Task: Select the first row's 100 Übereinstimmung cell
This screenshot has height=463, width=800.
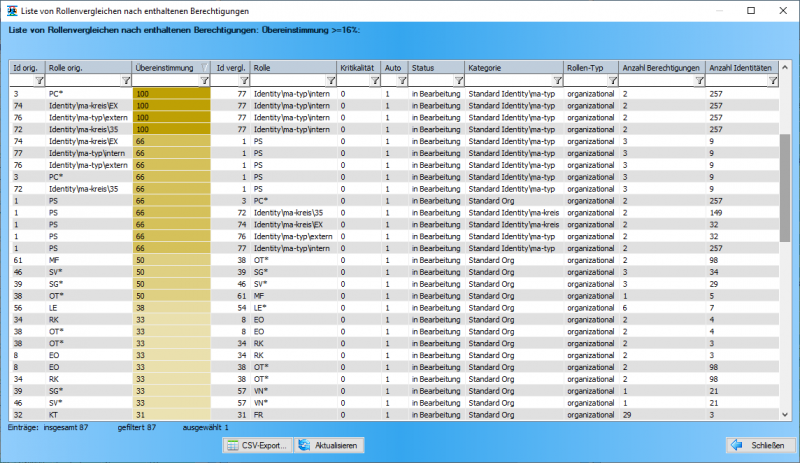Action: [x=171, y=93]
